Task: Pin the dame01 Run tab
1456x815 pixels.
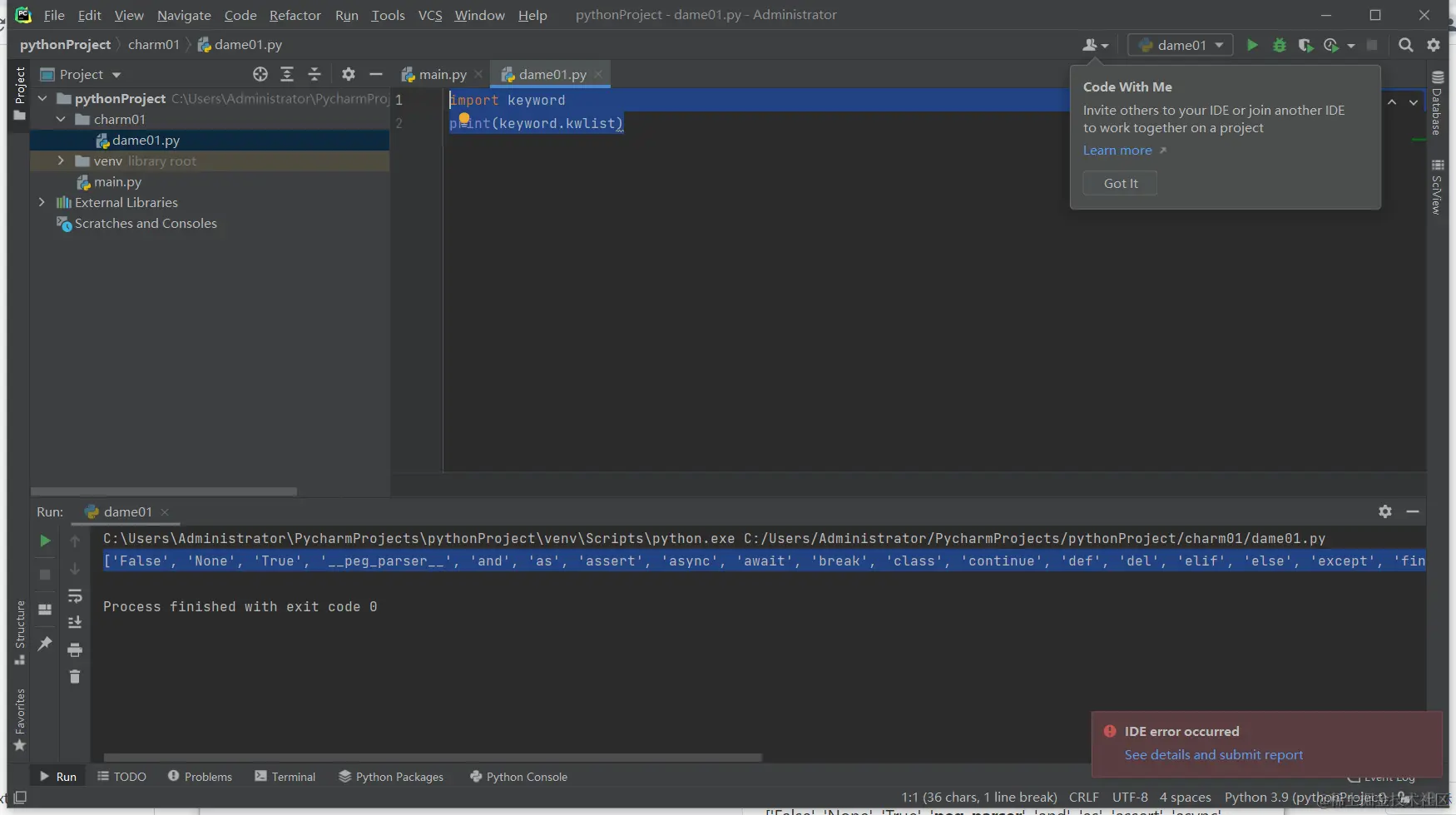Action: tap(45, 643)
